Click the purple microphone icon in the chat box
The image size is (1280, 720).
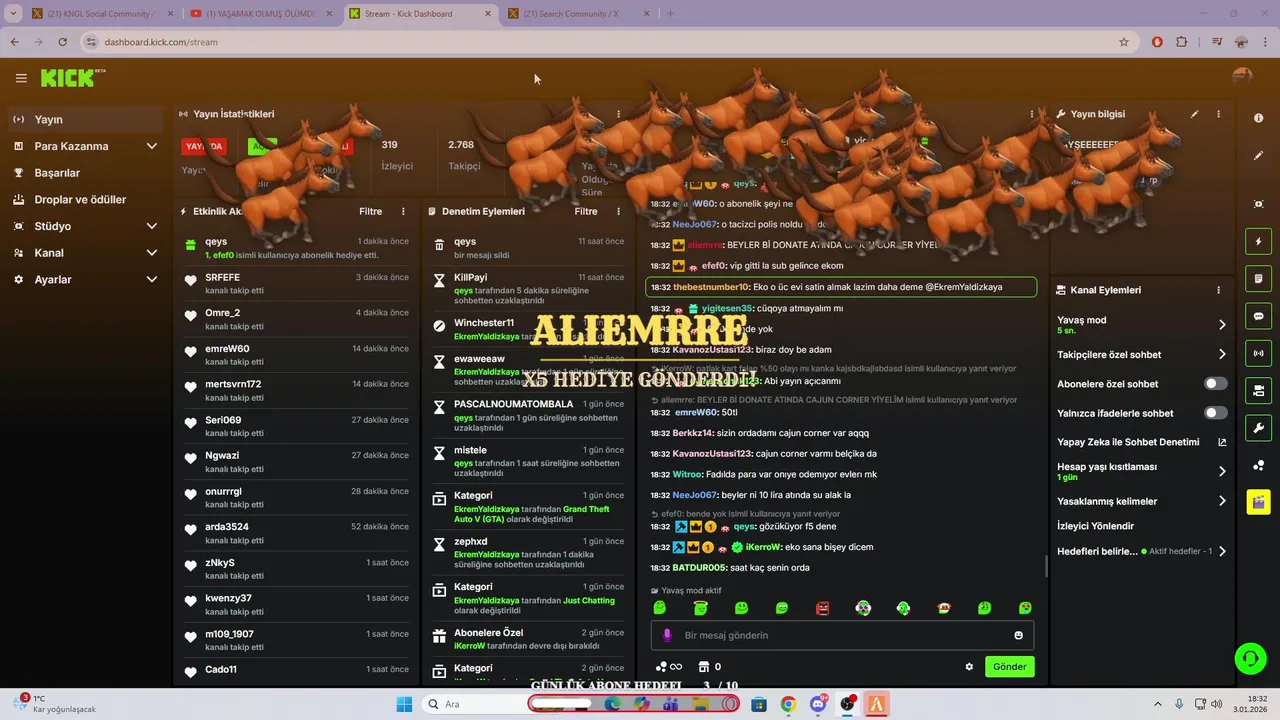pos(667,635)
